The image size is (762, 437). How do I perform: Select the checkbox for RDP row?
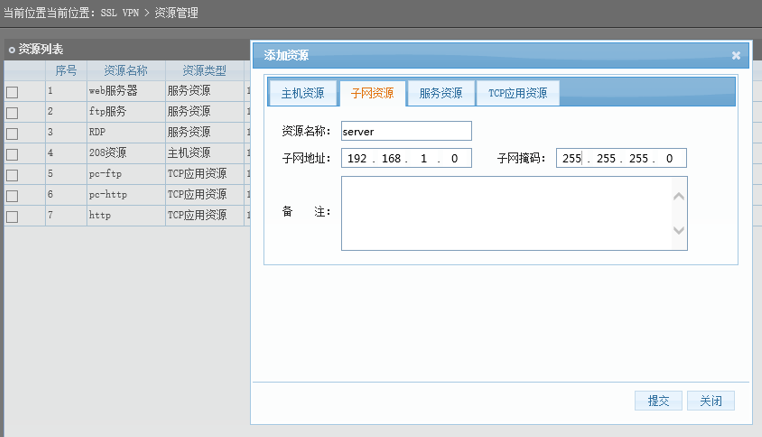12,133
